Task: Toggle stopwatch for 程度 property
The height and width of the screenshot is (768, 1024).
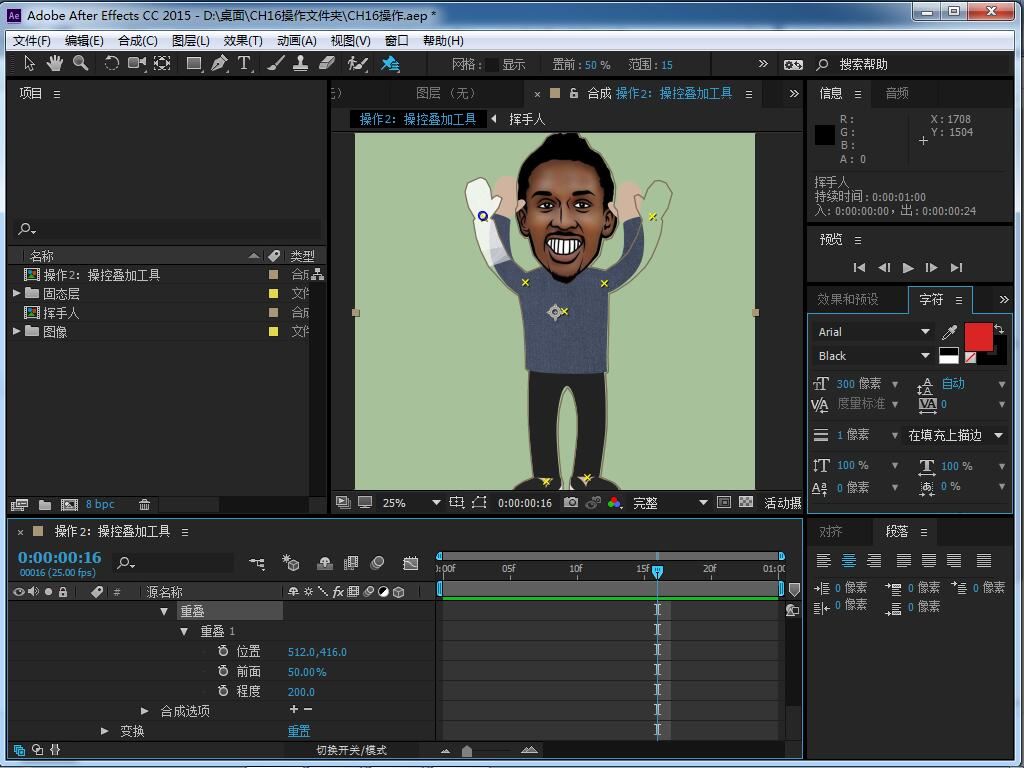Action: click(223, 691)
